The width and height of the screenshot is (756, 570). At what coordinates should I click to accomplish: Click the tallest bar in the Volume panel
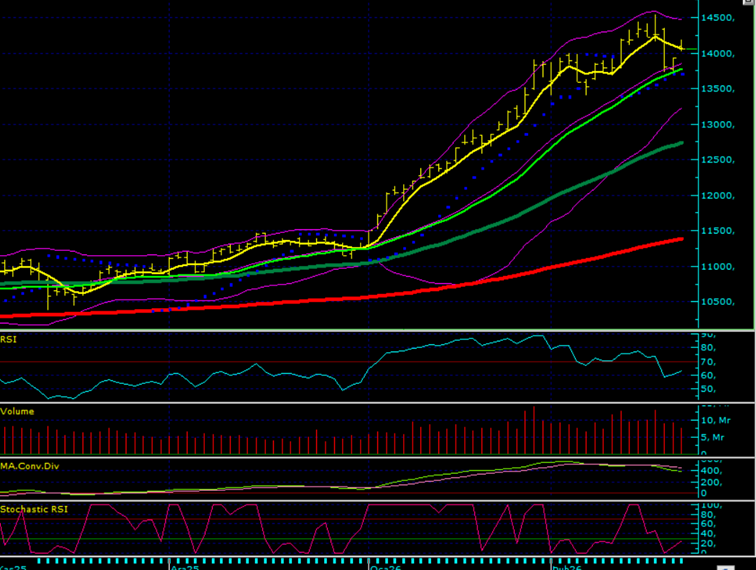[534, 428]
